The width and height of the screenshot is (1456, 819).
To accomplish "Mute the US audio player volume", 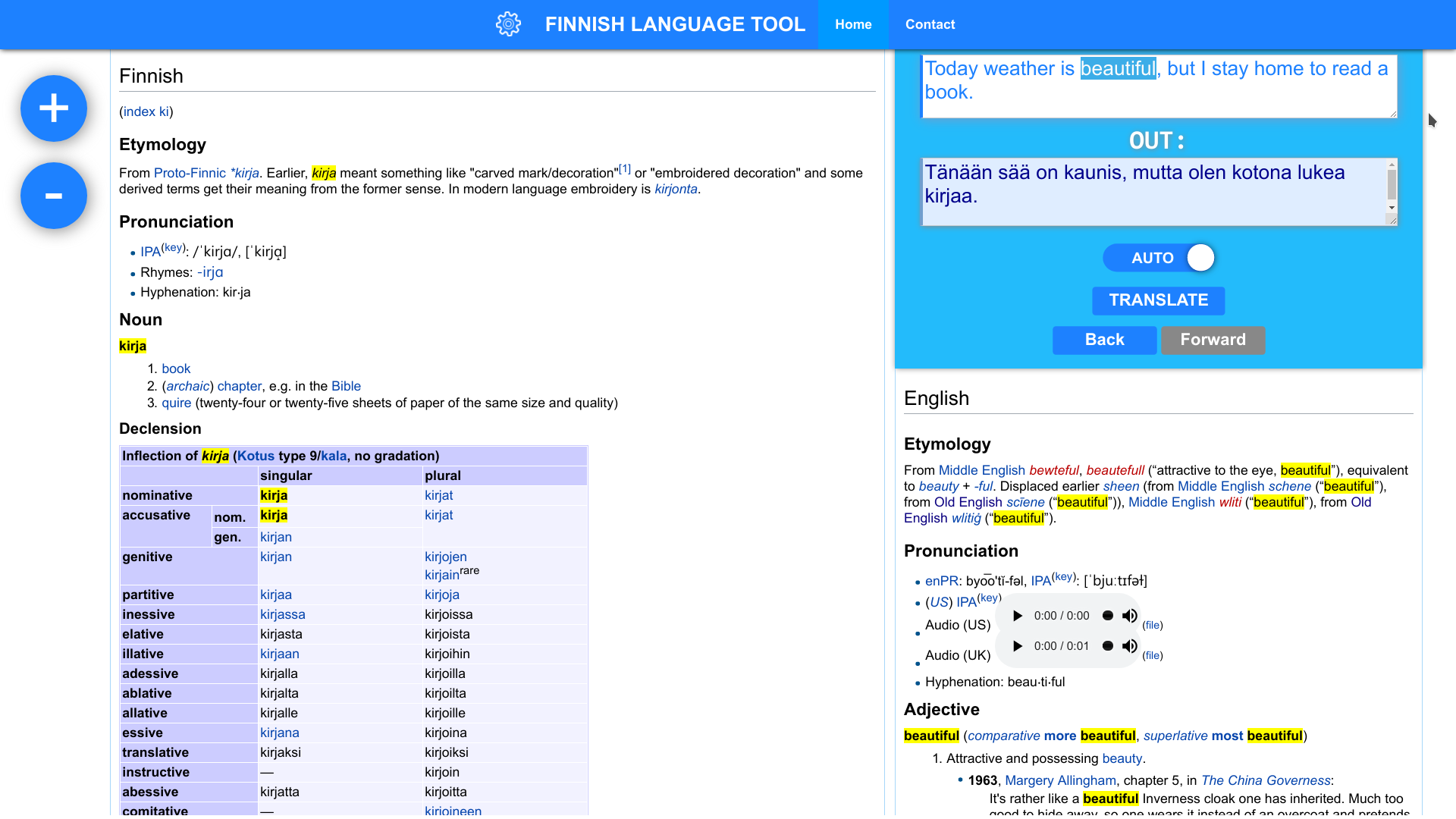I will (1130, 616).
